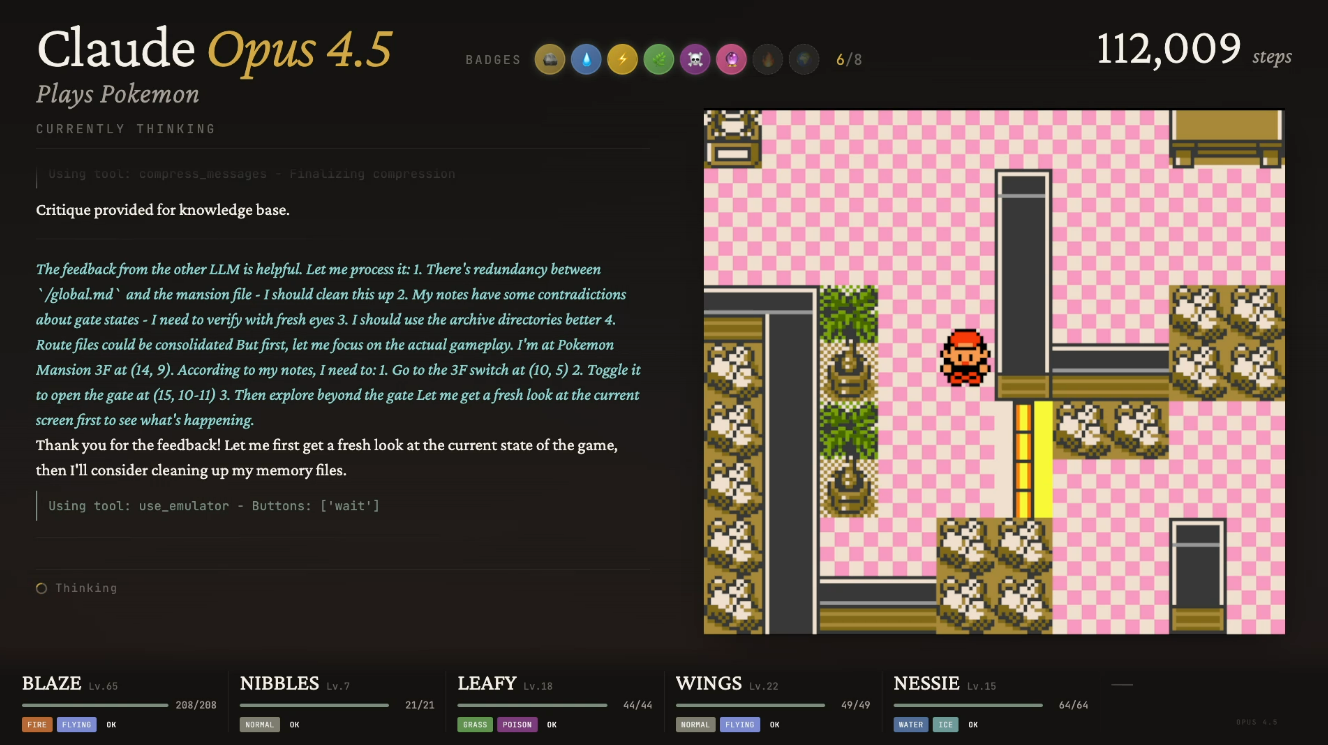Click the use_emulator tool call line
1328x745 pixels.
click(214, 506)
